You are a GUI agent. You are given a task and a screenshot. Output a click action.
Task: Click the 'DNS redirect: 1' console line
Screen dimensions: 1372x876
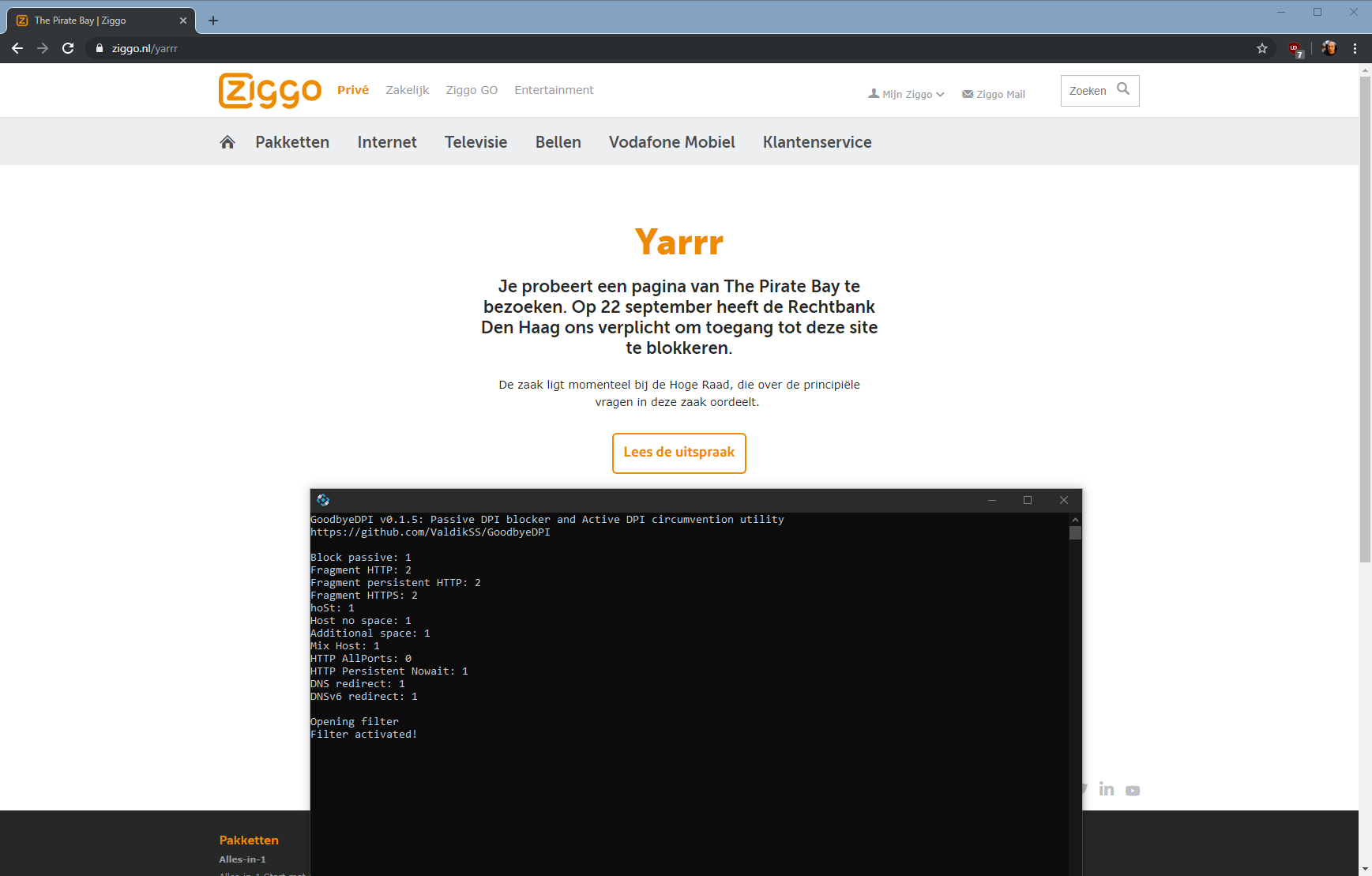pos(358,684)
